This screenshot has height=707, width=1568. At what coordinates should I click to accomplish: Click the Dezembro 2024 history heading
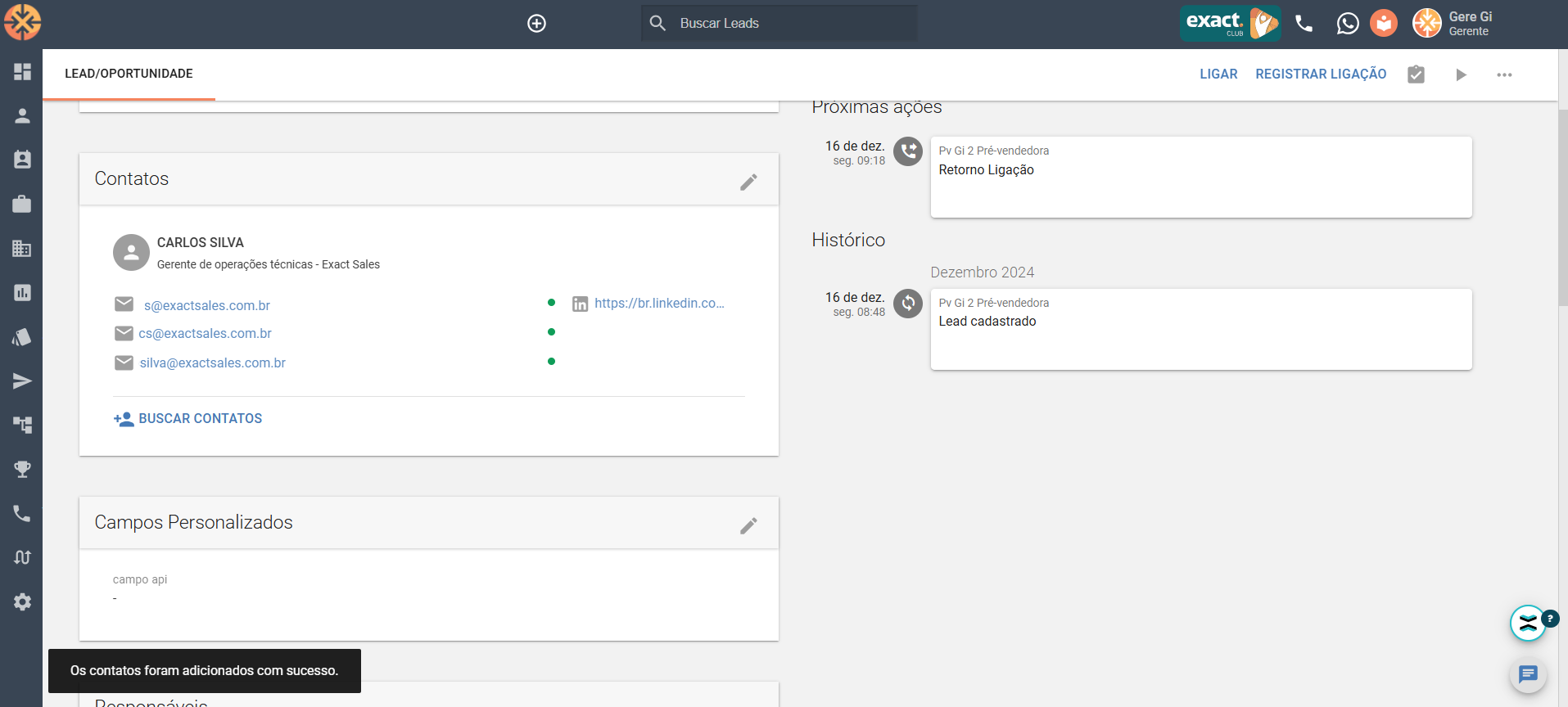point(982,272)
